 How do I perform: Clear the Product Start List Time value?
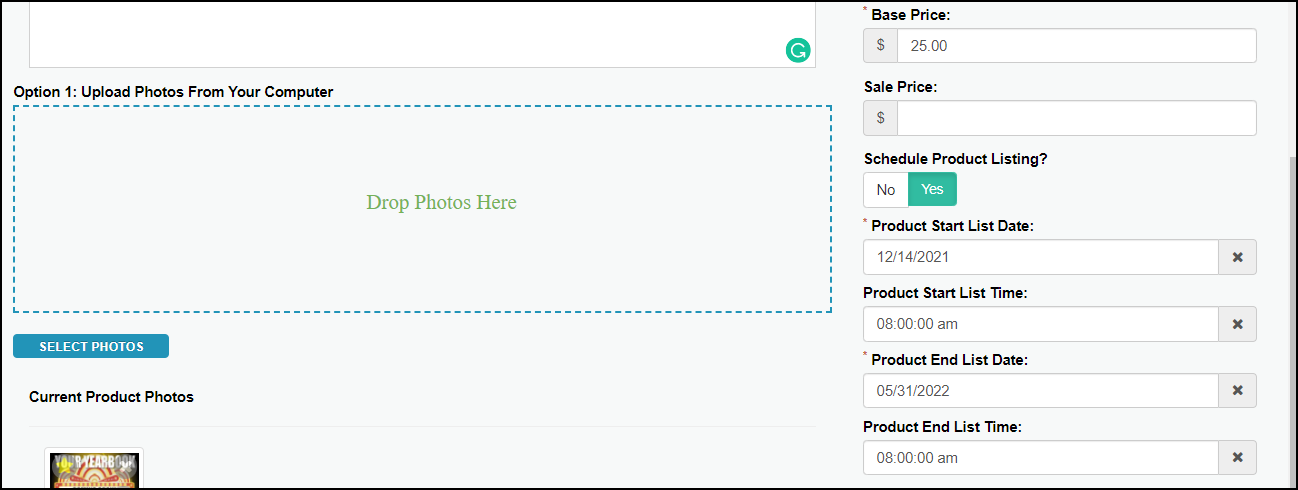(x=1237, y=324)
